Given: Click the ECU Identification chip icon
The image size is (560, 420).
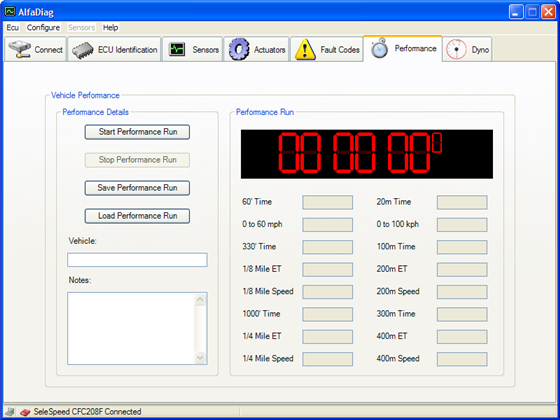Looking at the screenshot, I should (x=83, y=50).
